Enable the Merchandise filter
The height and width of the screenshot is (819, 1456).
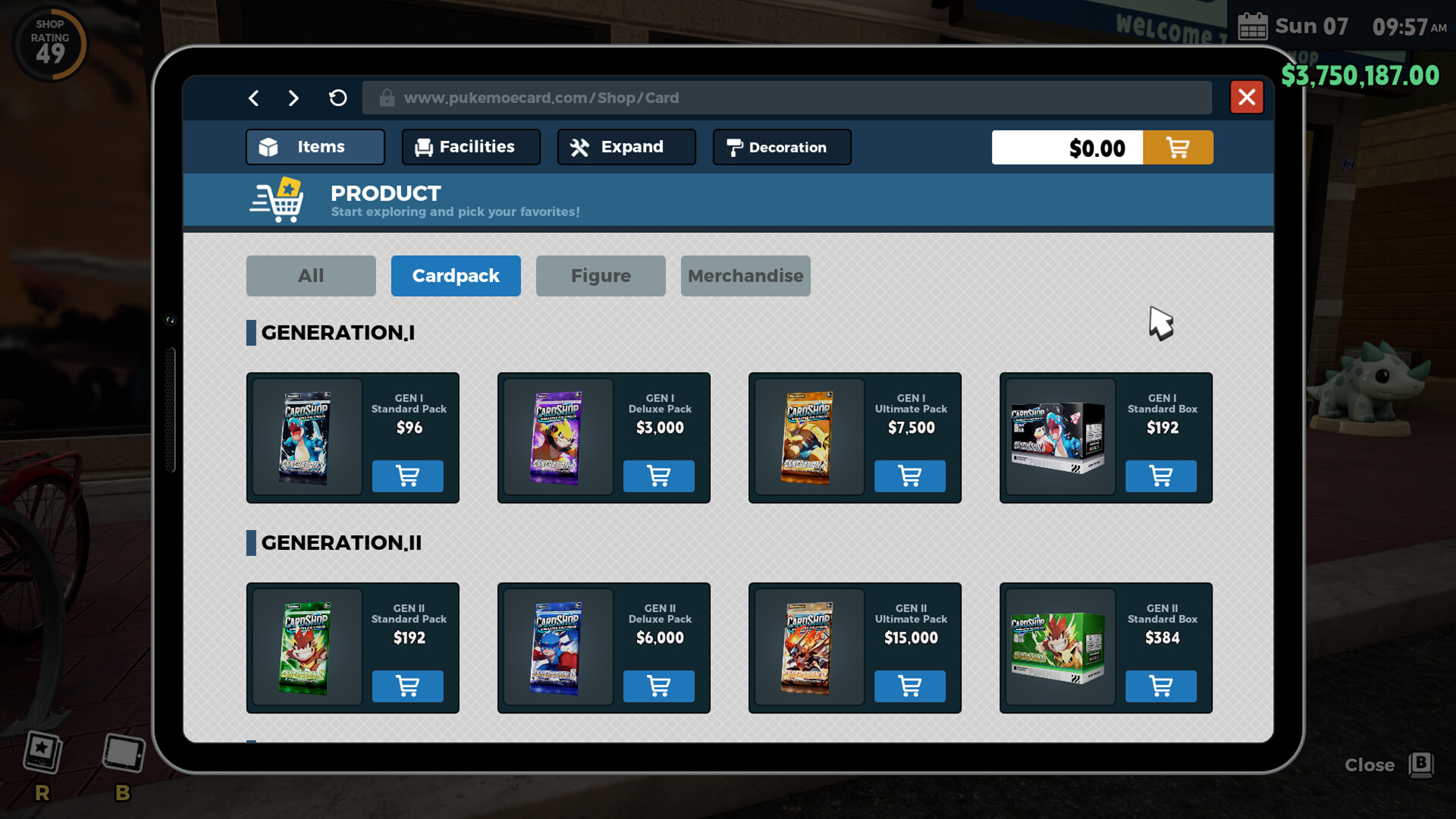(745, 276)
